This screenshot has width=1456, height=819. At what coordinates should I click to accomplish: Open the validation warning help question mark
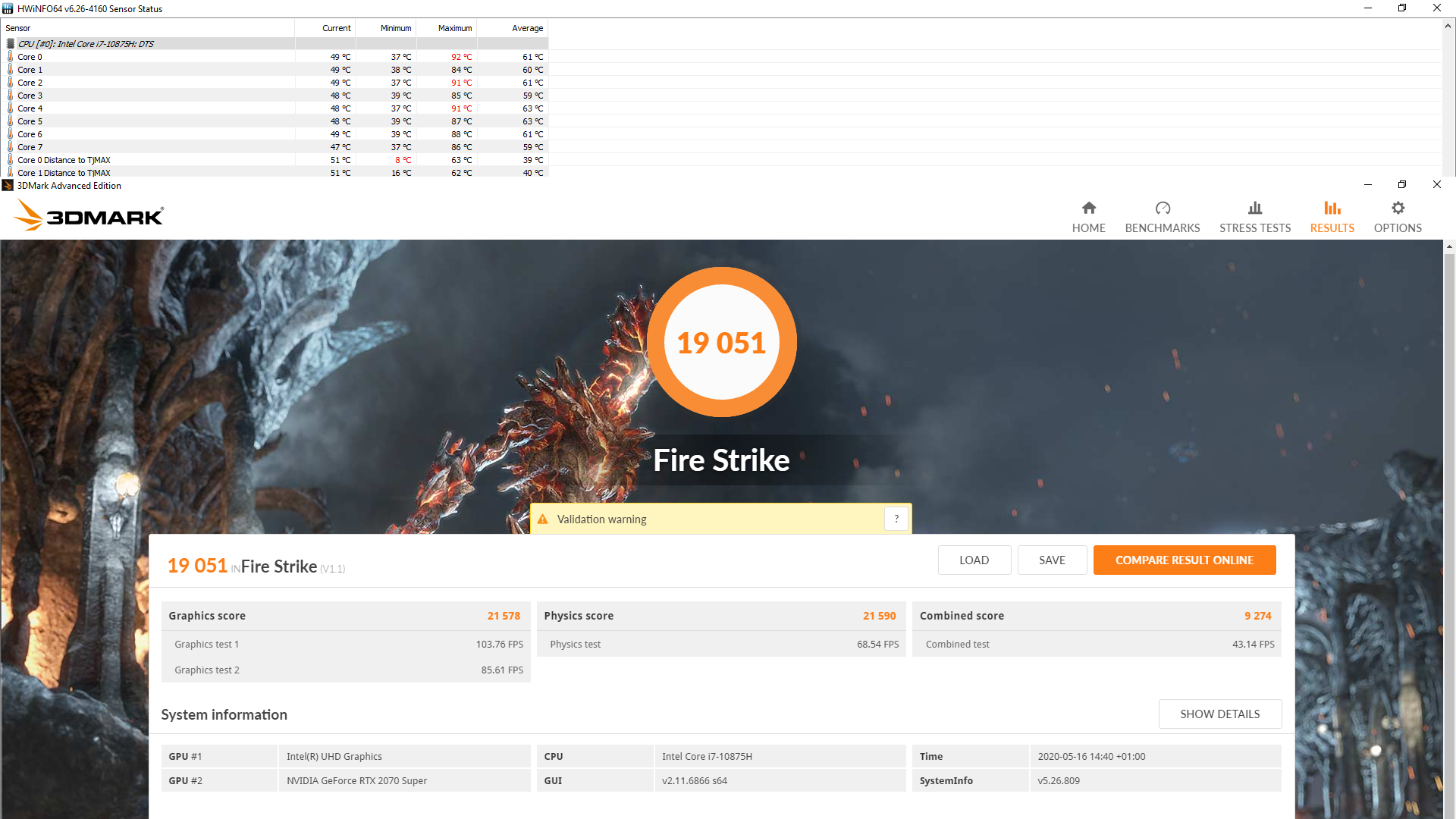pos(896,519)
